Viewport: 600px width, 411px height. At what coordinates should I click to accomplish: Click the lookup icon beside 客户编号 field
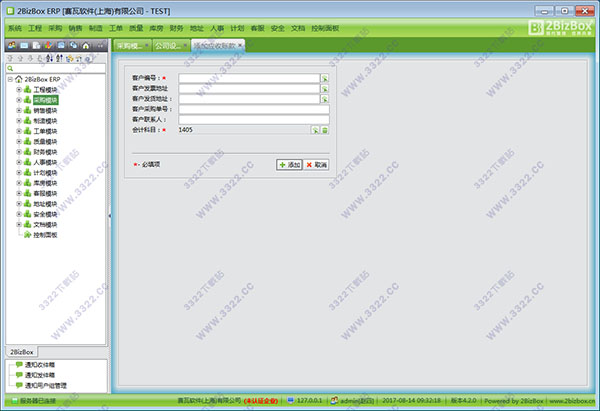[x=325, y=78]
